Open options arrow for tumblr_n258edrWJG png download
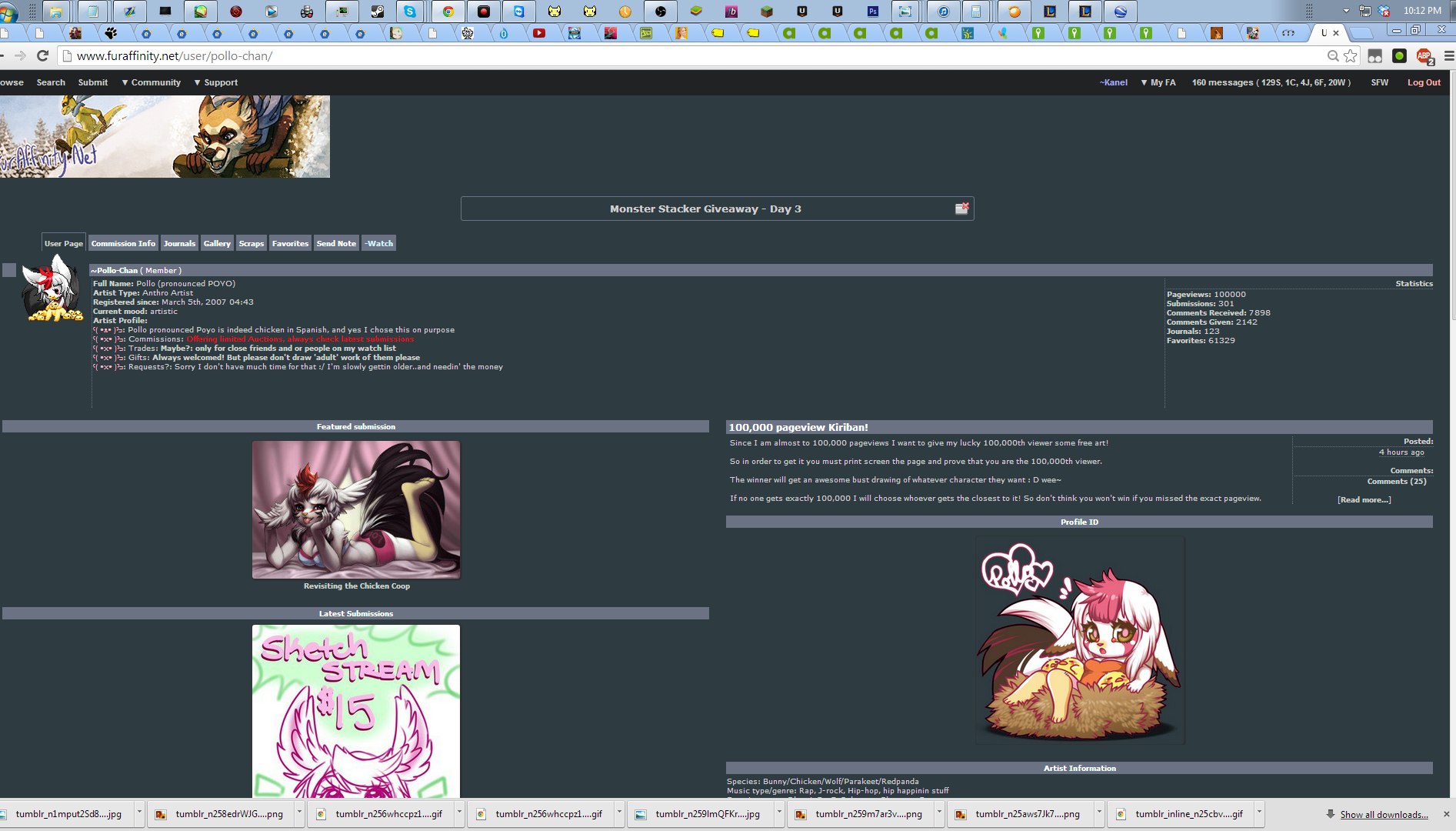Screen dimensions: 1456x831 (x=299, y=813)
